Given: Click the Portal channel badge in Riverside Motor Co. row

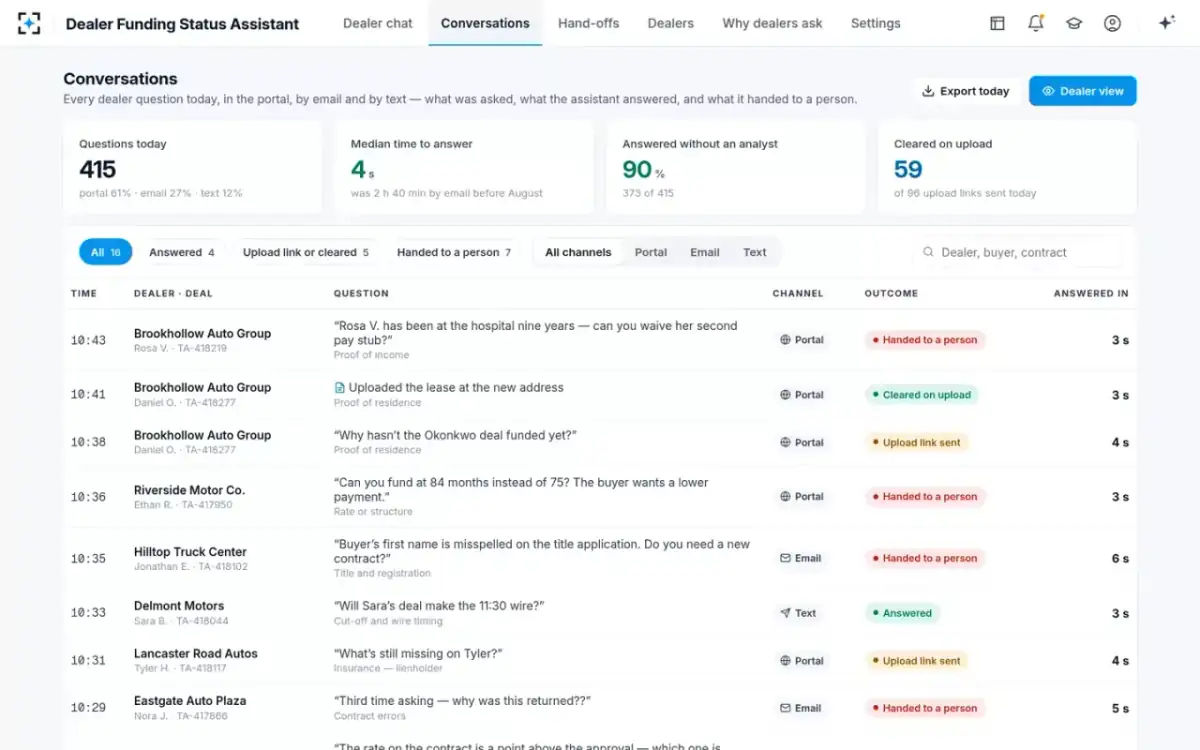Looking at the screenshot, I should tap(802, 496).
